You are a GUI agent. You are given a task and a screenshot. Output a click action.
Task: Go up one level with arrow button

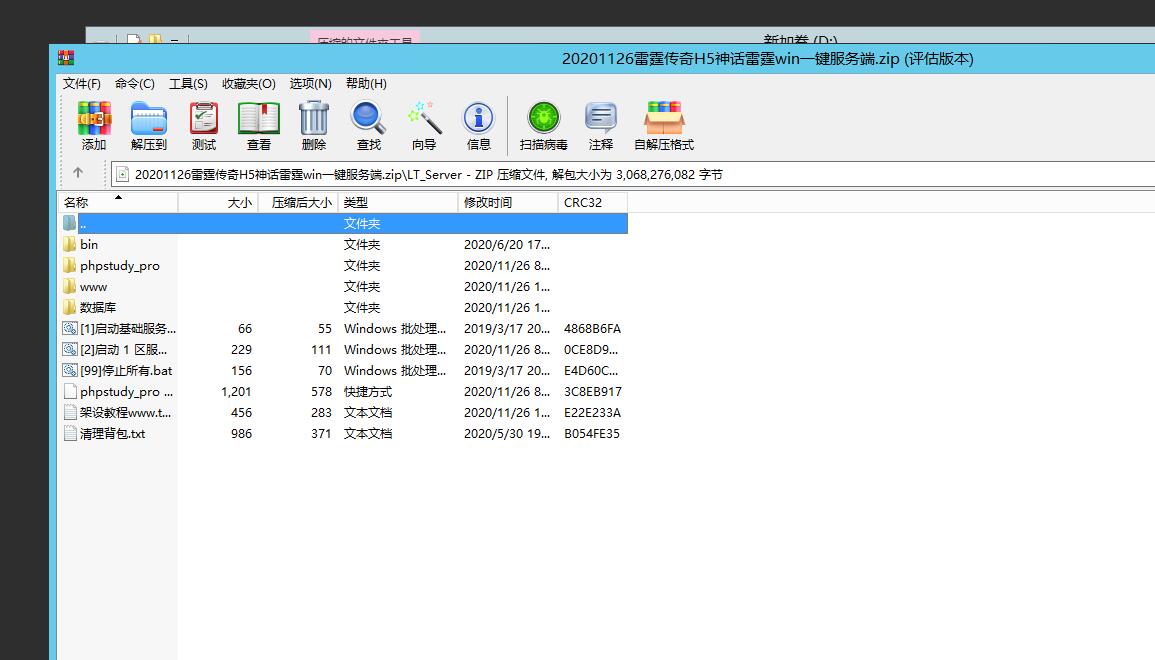click(78, 174)
